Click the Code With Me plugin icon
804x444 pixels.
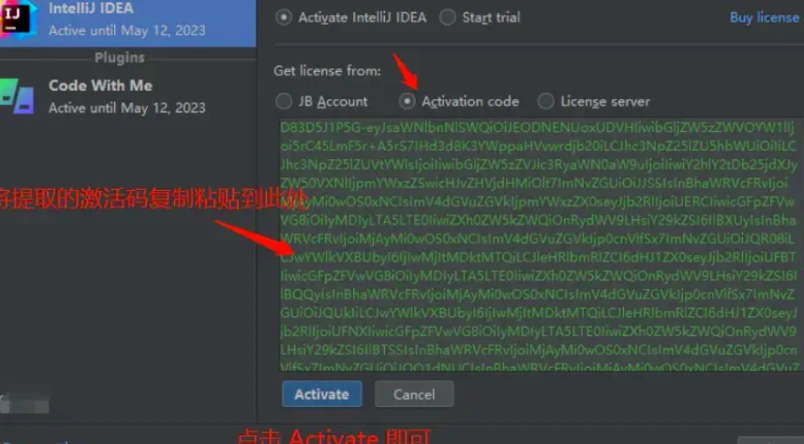coord(17,96)
